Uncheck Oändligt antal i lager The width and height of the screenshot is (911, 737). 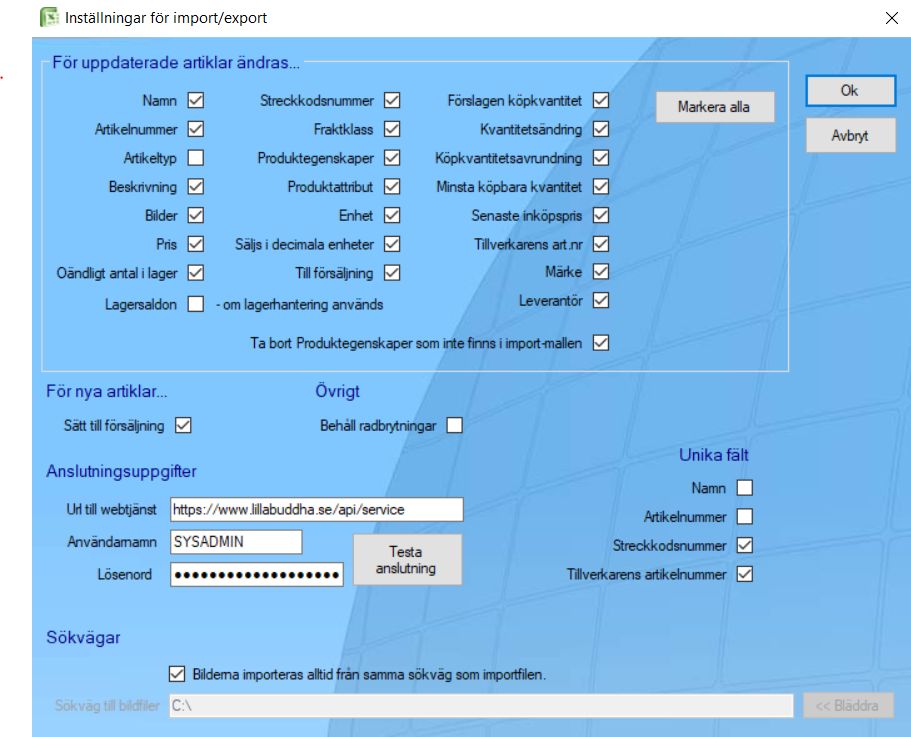click(x=196, y=273)
